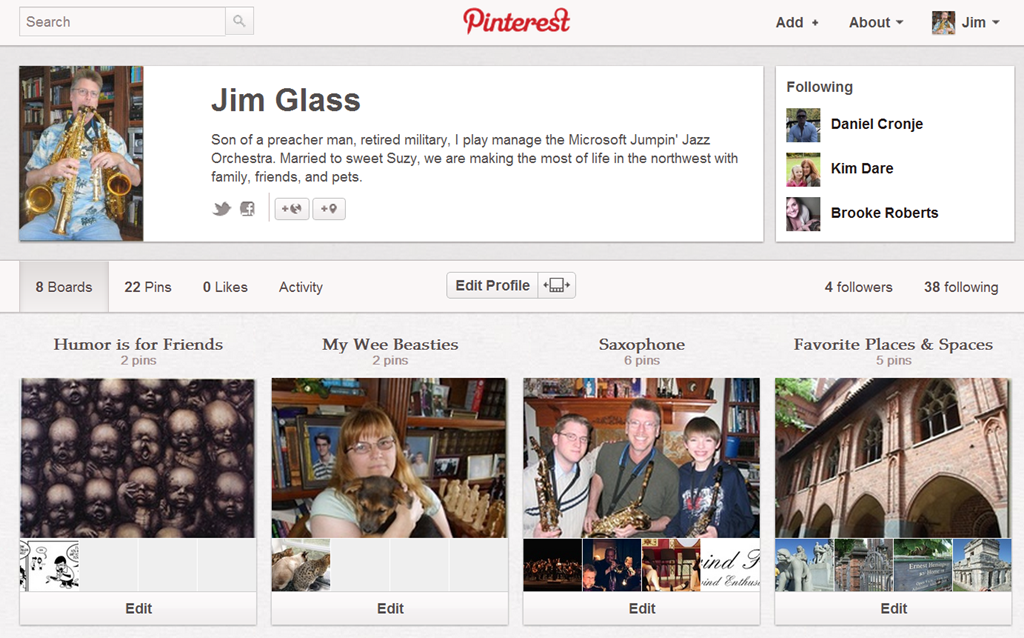Viewport: 1024px width, 638px height.
Task: Expand the About dropdown
Action: (876, 22)
